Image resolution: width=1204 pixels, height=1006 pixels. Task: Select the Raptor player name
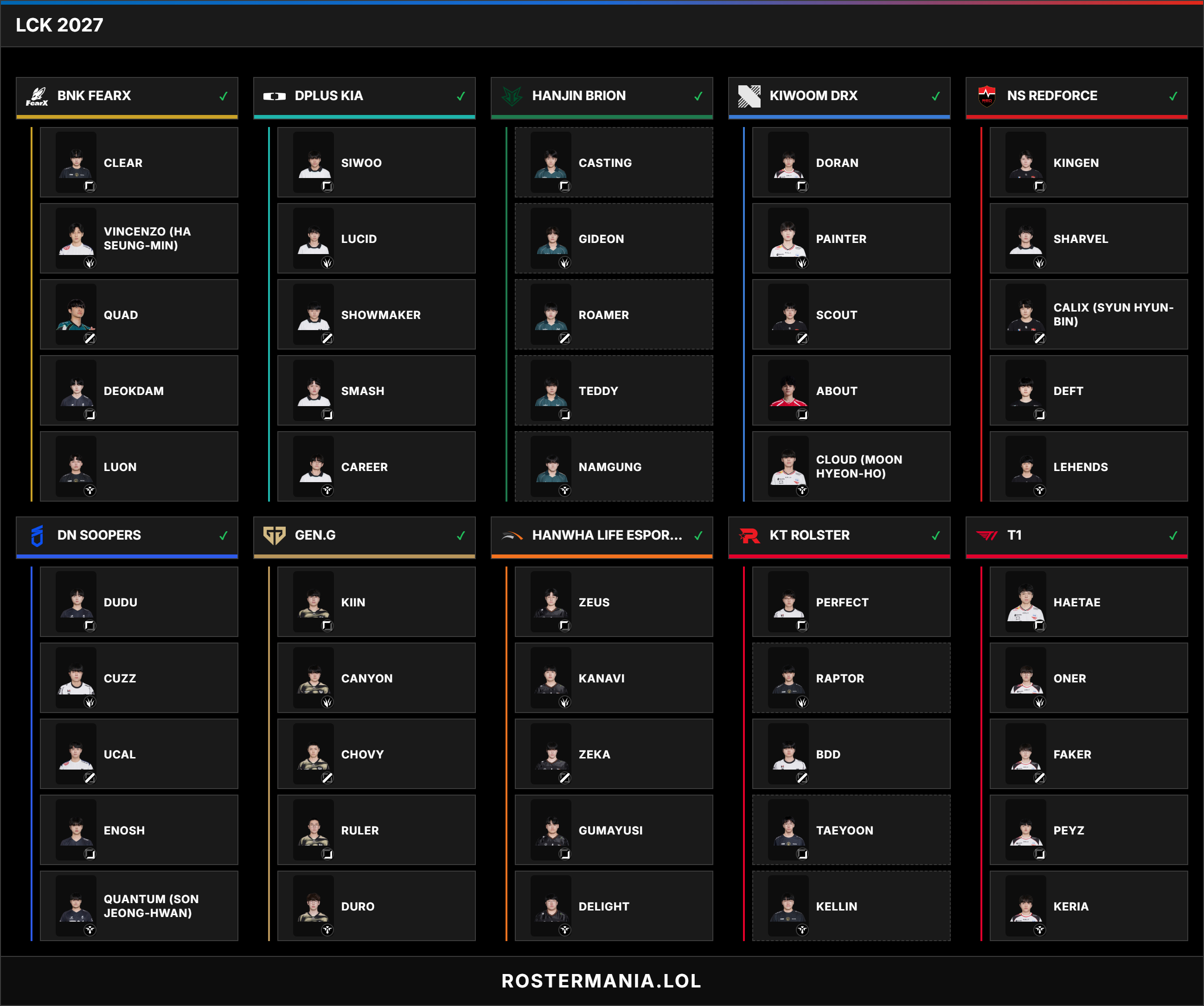[x=839, y=679]
